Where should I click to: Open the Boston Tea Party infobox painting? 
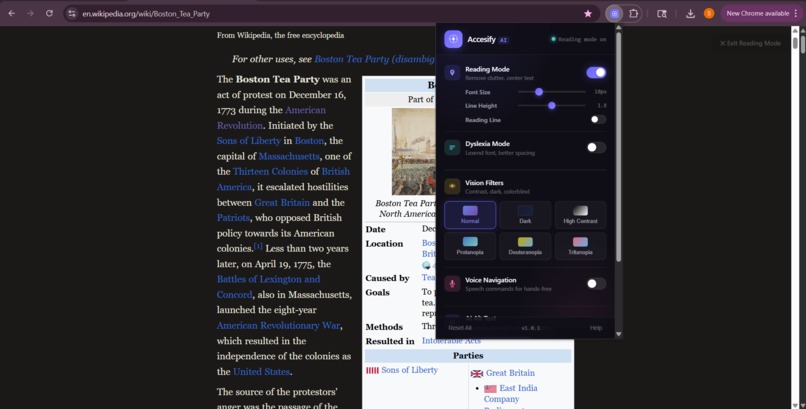(x=414, y=152)
